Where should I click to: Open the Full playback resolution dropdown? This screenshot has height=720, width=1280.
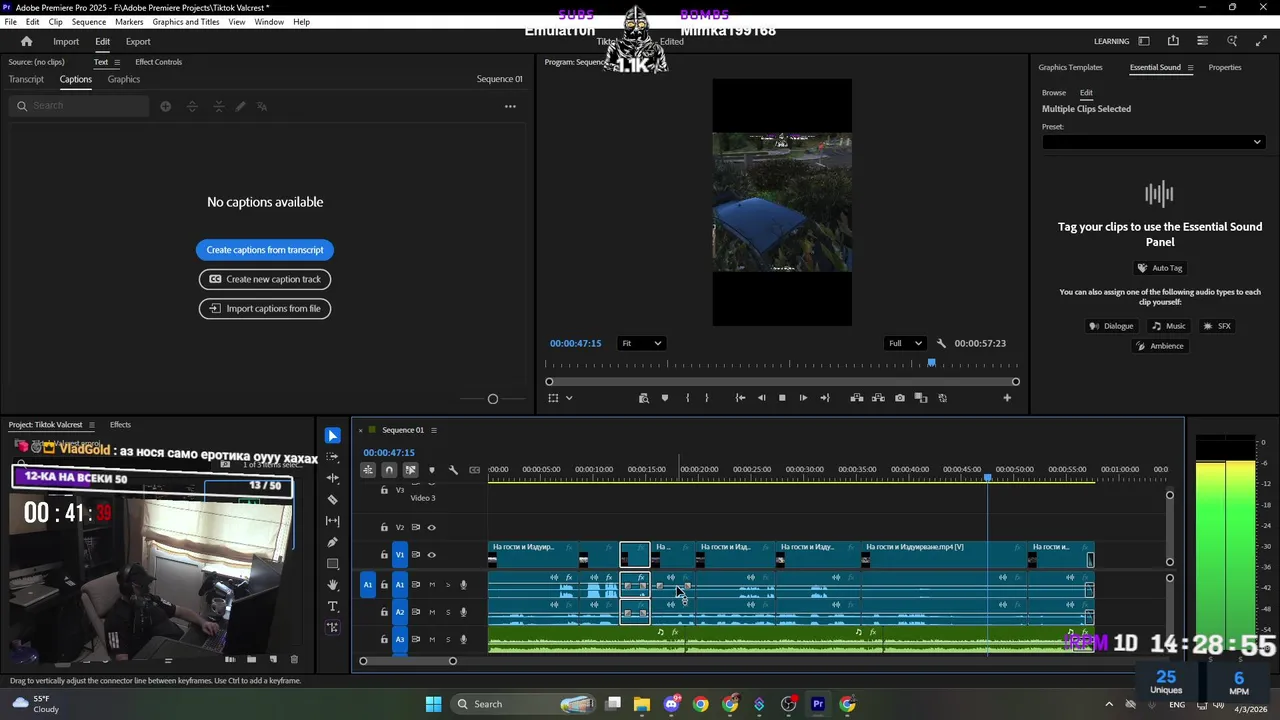(906, 343)
